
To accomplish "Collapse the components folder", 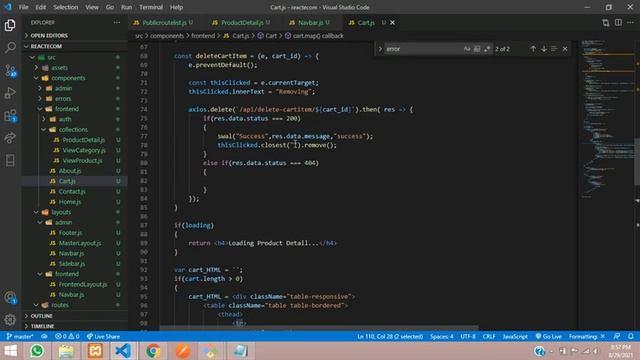I will coord(68,78).
